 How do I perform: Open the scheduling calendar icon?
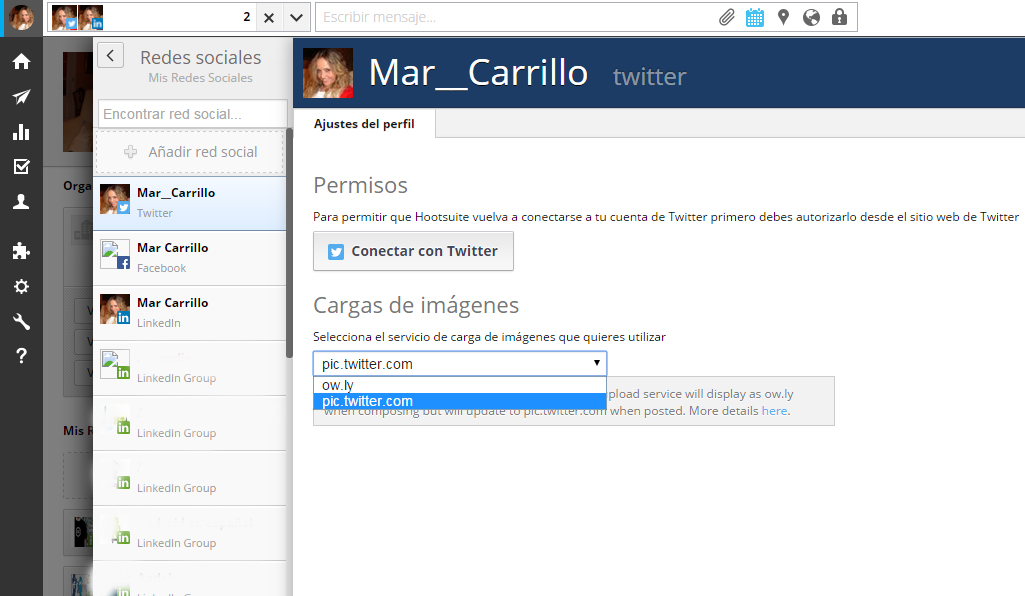click(755, 17)
